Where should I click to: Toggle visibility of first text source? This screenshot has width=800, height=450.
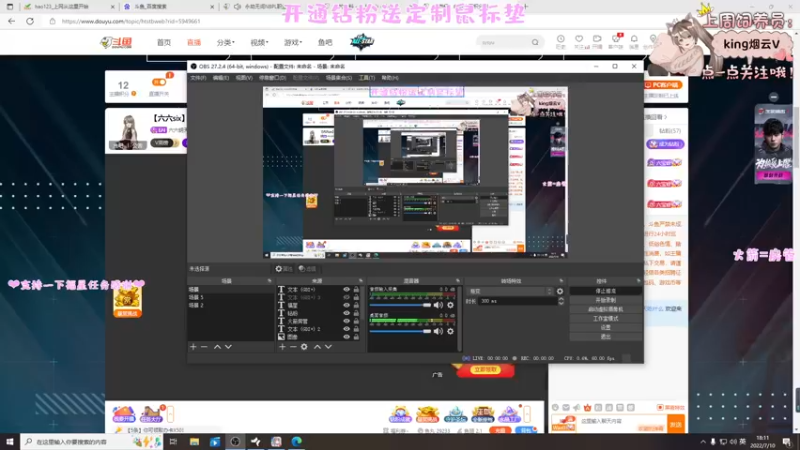pos(346,289)
